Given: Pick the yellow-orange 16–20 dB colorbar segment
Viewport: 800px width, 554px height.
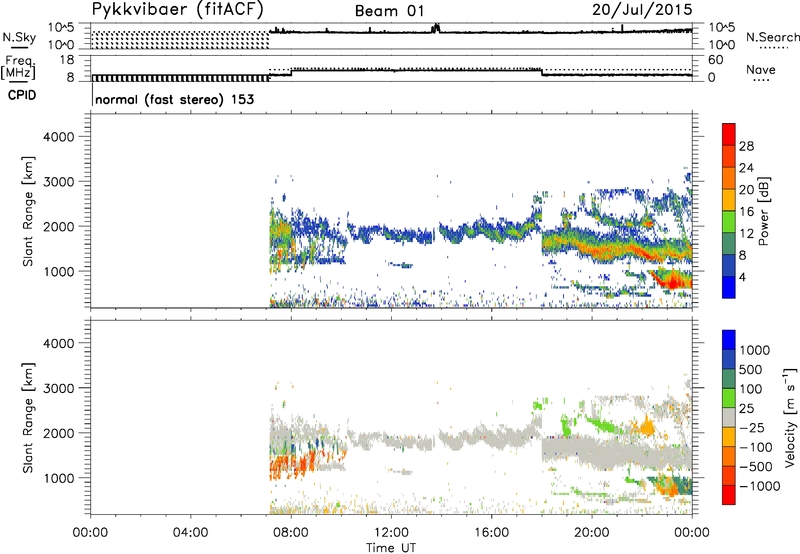Looking at the screenshot, I should point(729,200).
